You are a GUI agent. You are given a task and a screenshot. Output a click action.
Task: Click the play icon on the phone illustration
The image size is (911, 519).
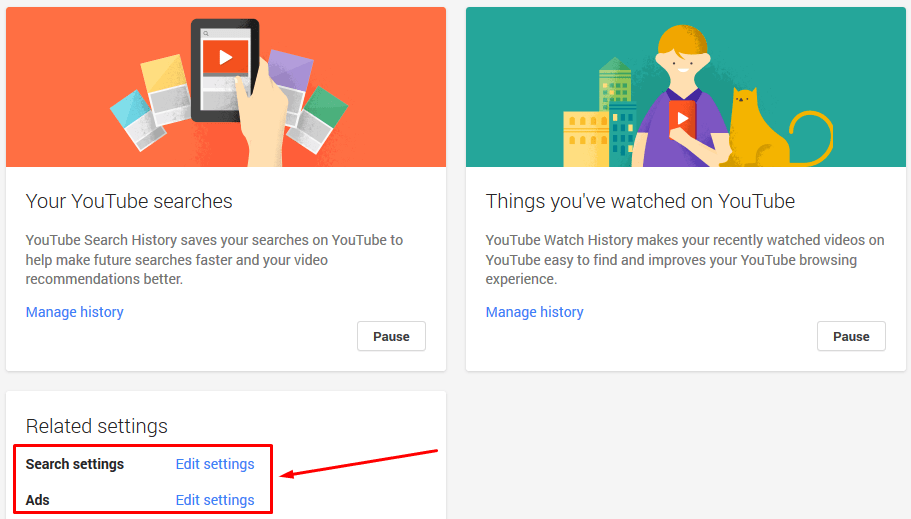(225, 57)
